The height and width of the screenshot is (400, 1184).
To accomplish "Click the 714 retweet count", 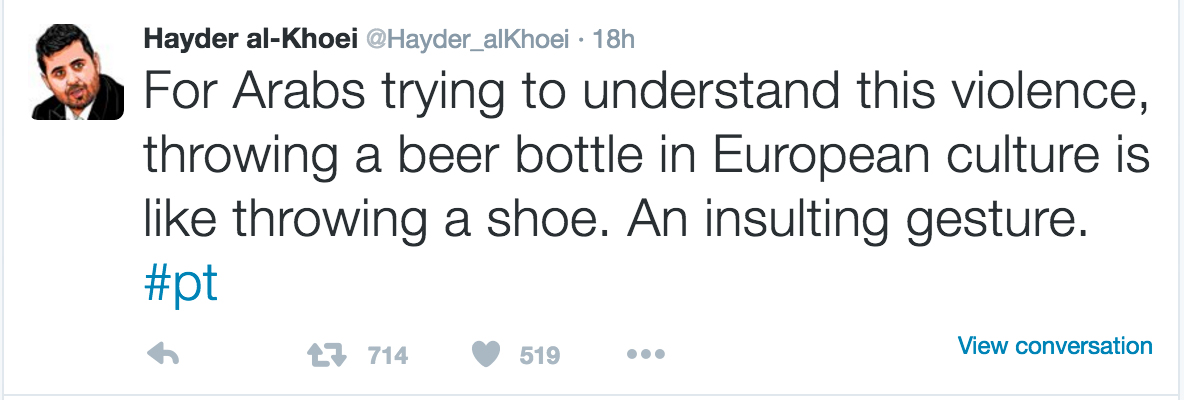I will coord(388,355).
